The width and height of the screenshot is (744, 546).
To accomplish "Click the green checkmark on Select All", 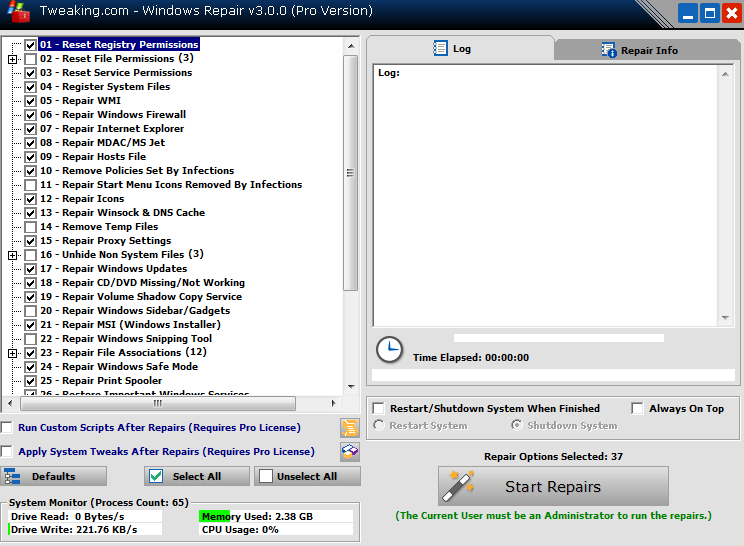I will pos(156,476).
